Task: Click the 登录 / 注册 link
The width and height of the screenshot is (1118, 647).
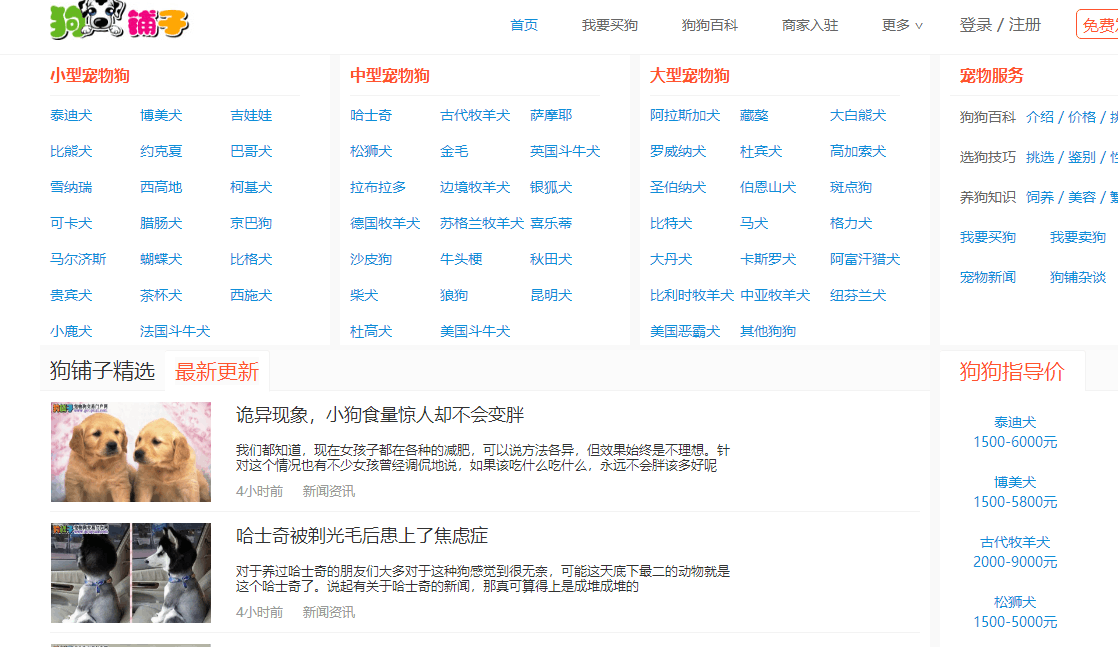Action: coord(1000,25)
